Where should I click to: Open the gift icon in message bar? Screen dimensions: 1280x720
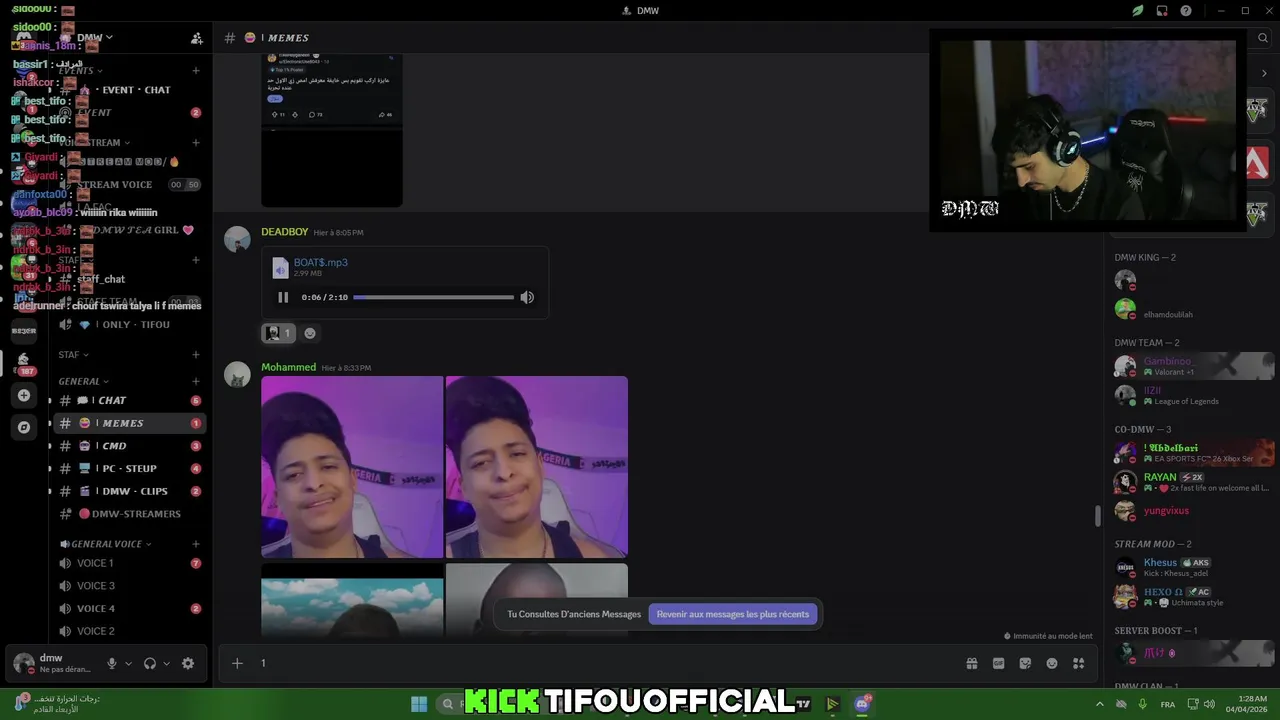(x=971, y=663)
